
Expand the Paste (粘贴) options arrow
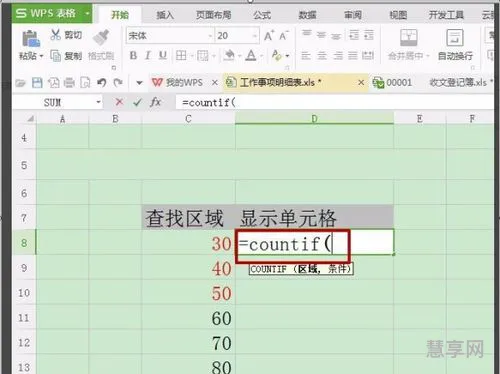coord(41,56)
